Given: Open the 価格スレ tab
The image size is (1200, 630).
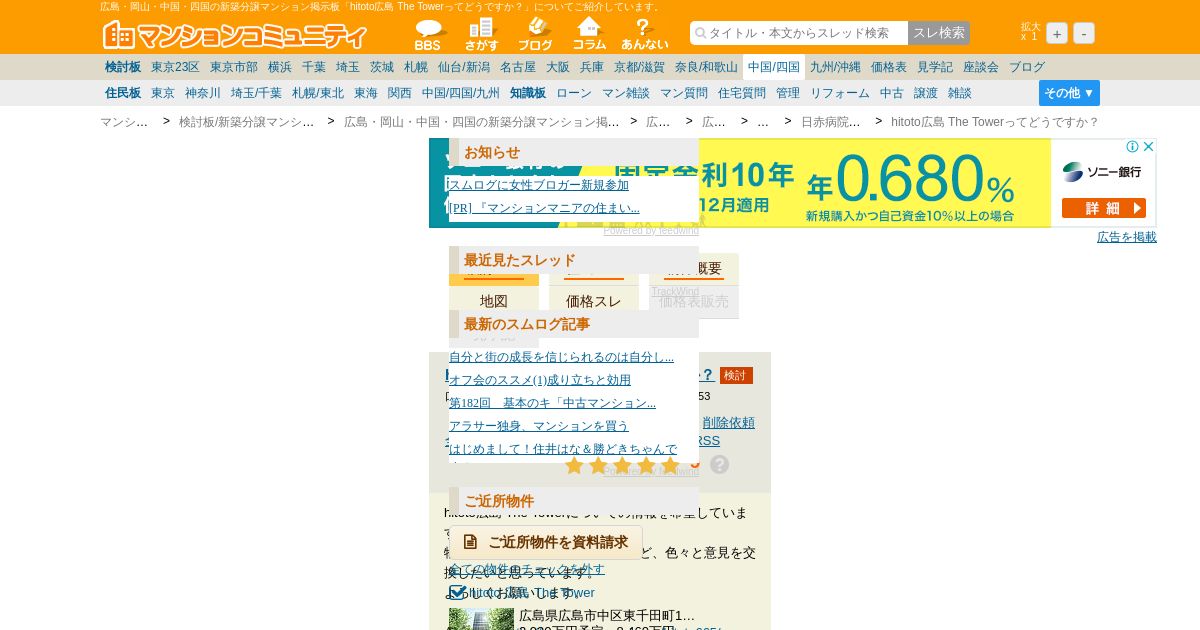Looking at the screenshot, I should tap(594, 301).
